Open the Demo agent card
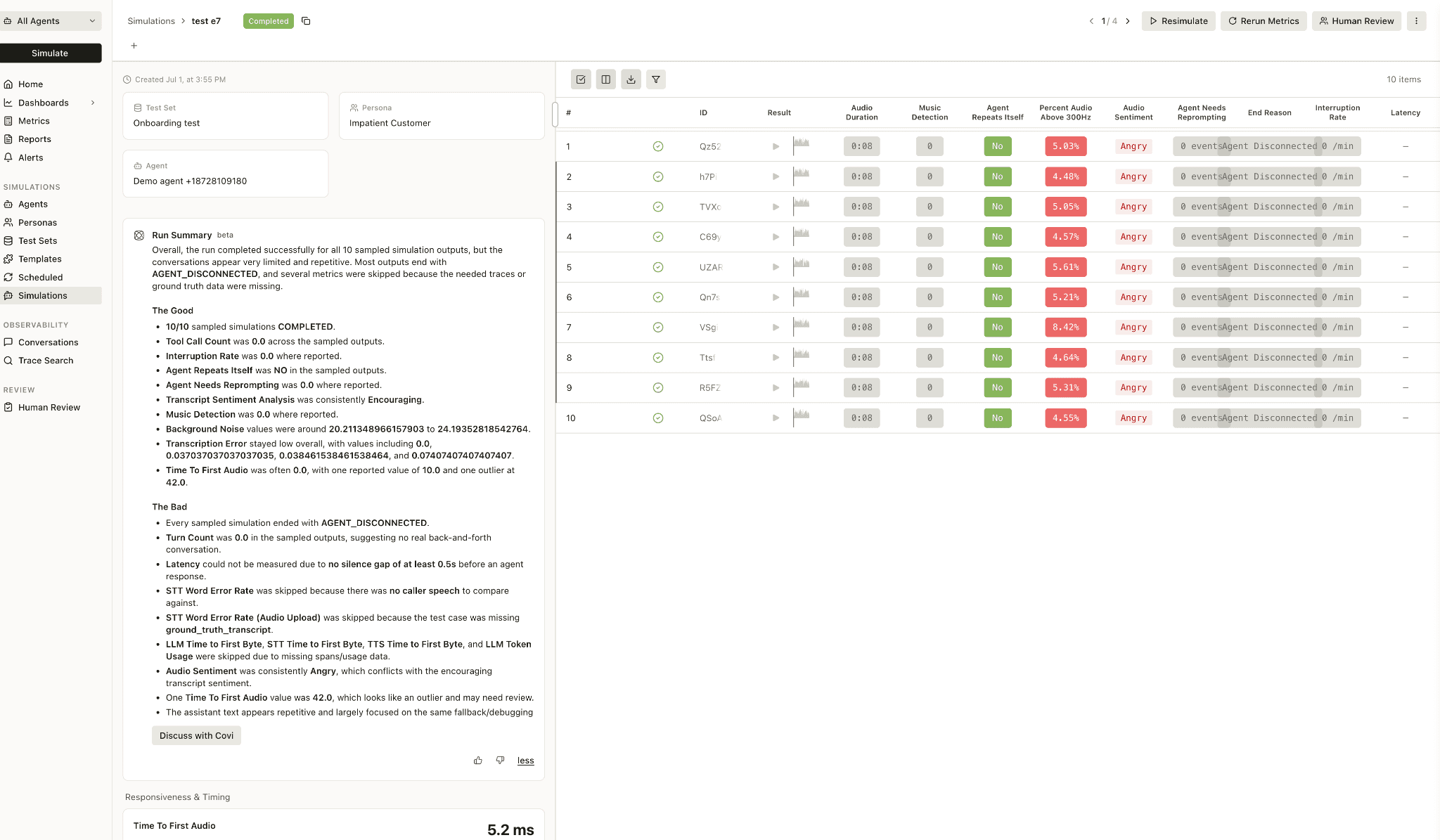 tap(226, 174)
